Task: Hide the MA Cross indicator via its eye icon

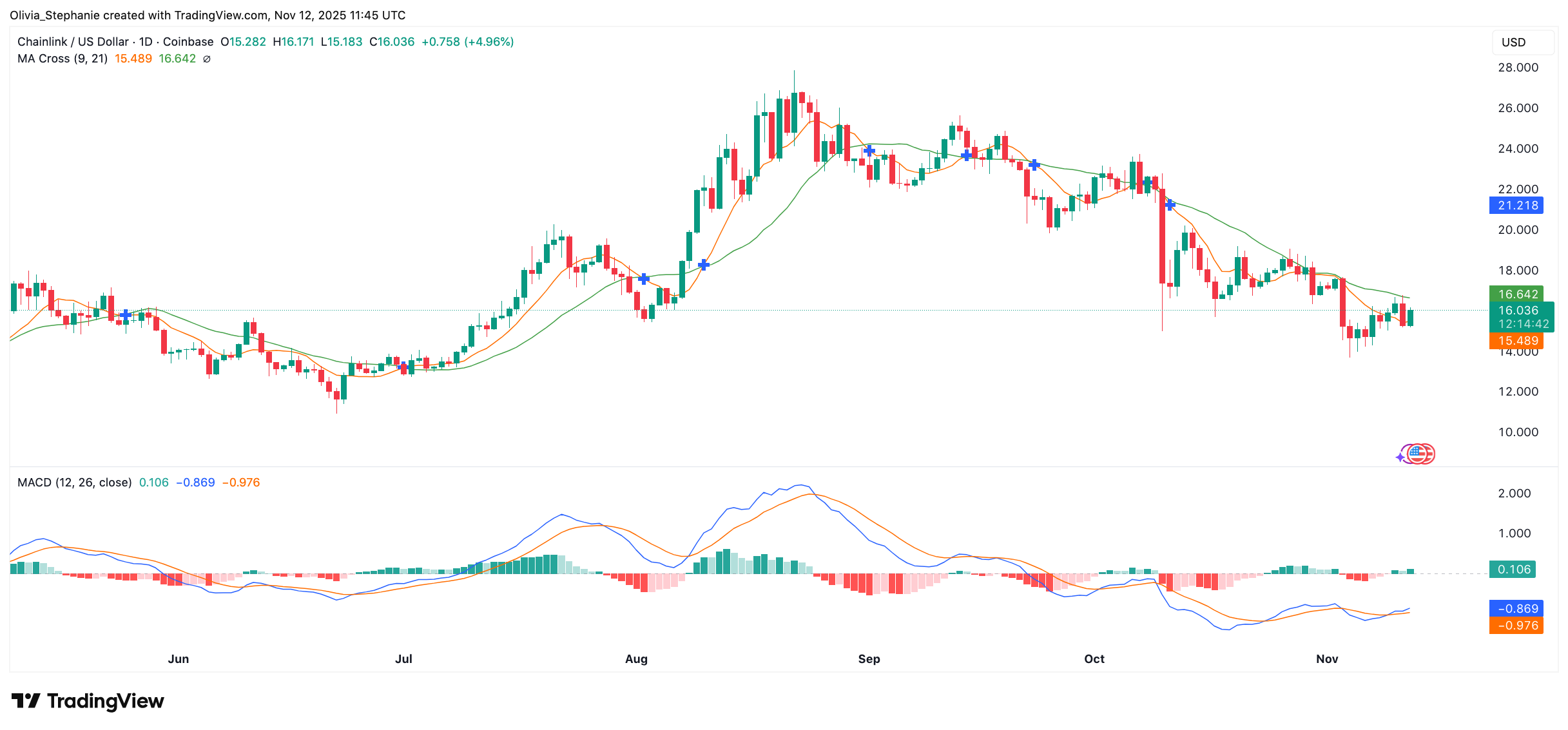Action: (206, 59)
